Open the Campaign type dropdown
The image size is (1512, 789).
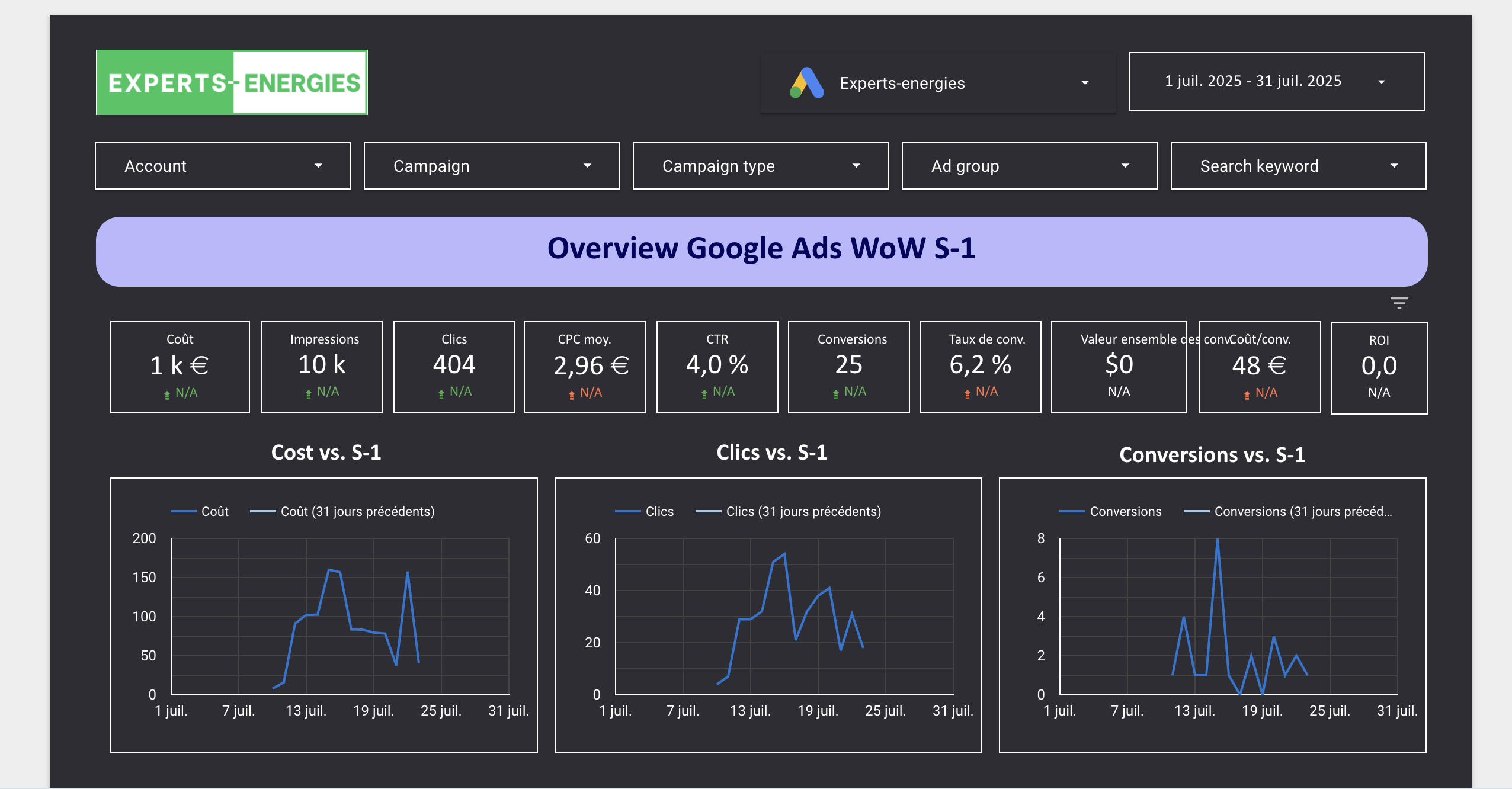760,166
